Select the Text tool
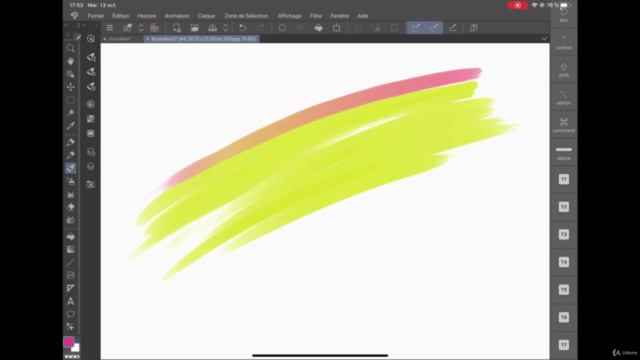640x360 pixels. [70, 301]
